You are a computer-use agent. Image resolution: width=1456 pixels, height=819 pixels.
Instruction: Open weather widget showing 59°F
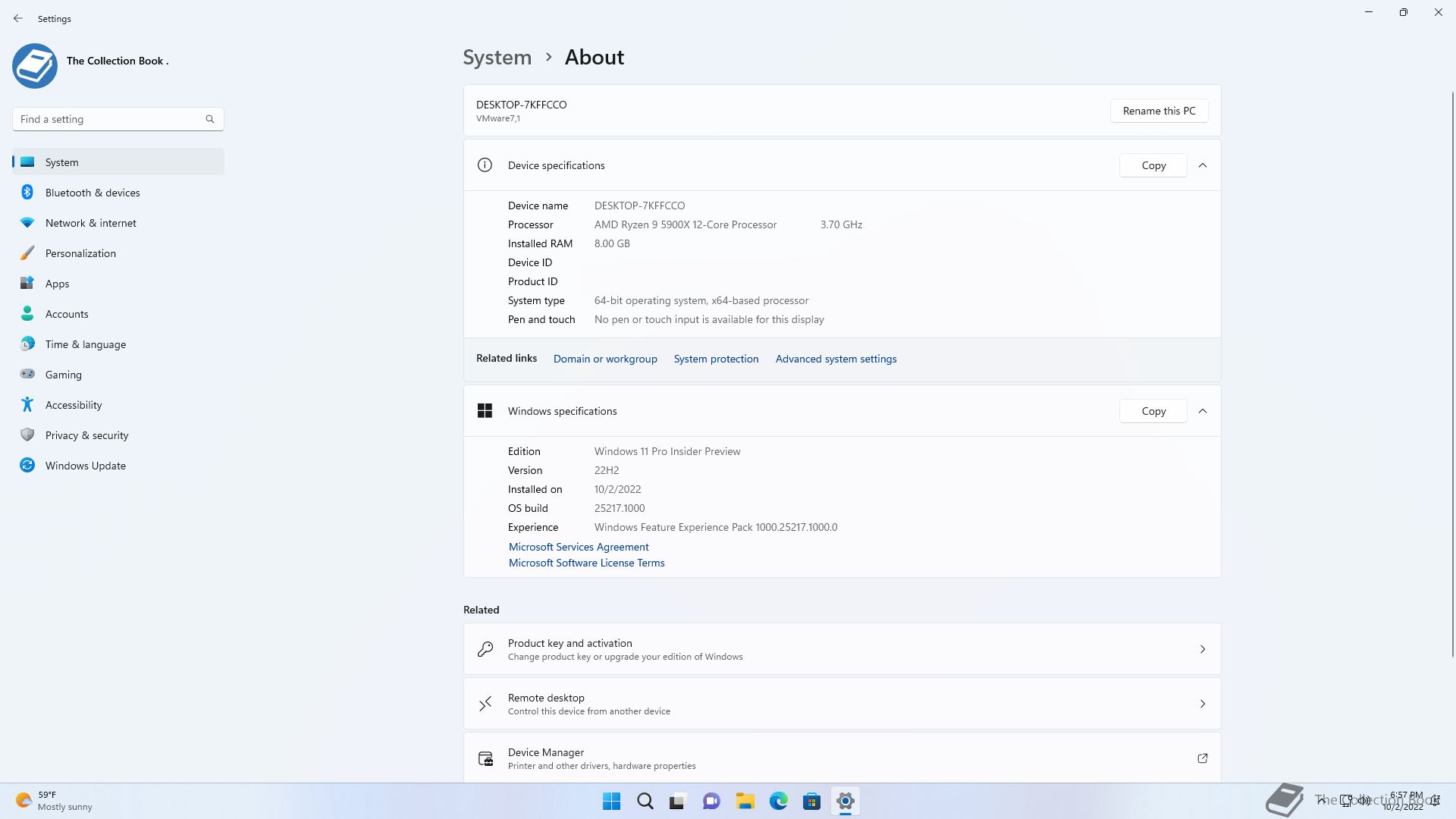click(x=55, y=801)
